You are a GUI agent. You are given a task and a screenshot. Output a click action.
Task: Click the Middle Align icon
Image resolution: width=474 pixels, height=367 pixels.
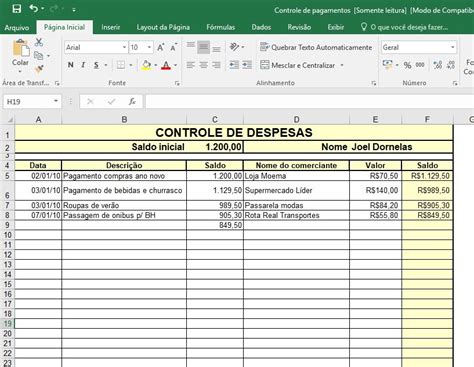click(x=203, y=47)
